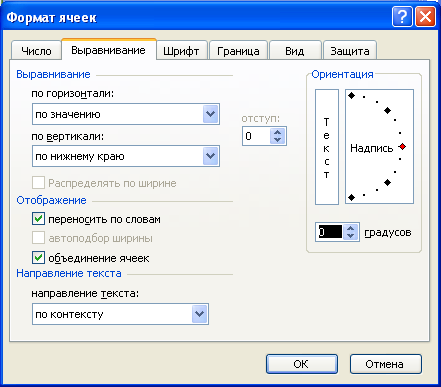Select the vertical Текст orientation box

pyautogui.click(x=327, y=147)
